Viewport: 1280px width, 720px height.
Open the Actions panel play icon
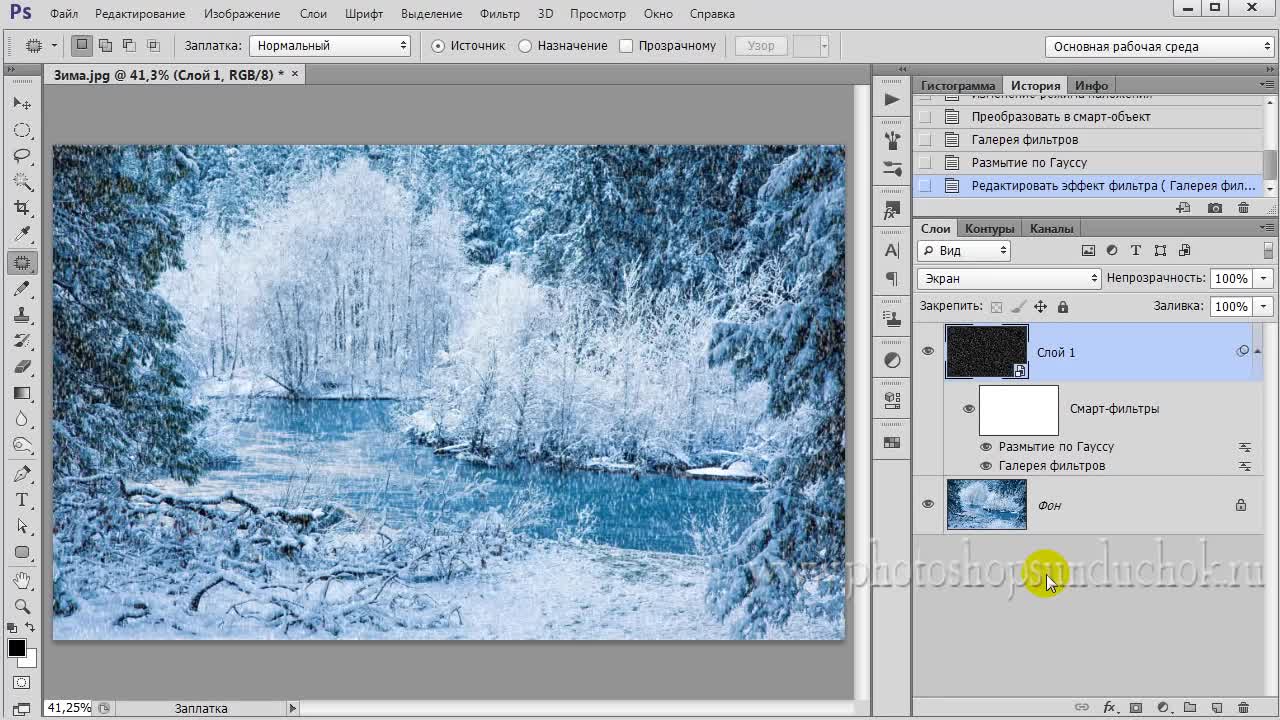coord(892,99)
